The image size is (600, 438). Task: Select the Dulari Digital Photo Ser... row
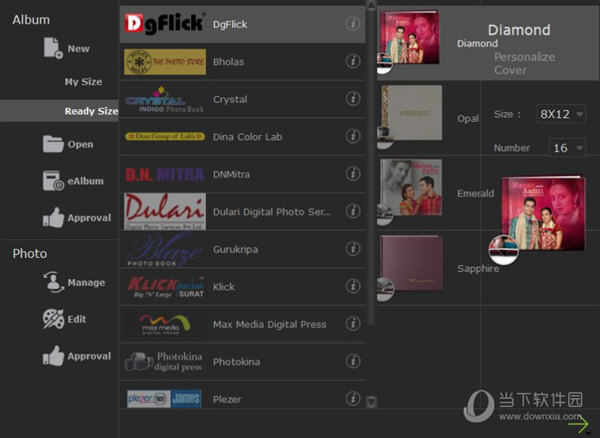tap(243, 212)
